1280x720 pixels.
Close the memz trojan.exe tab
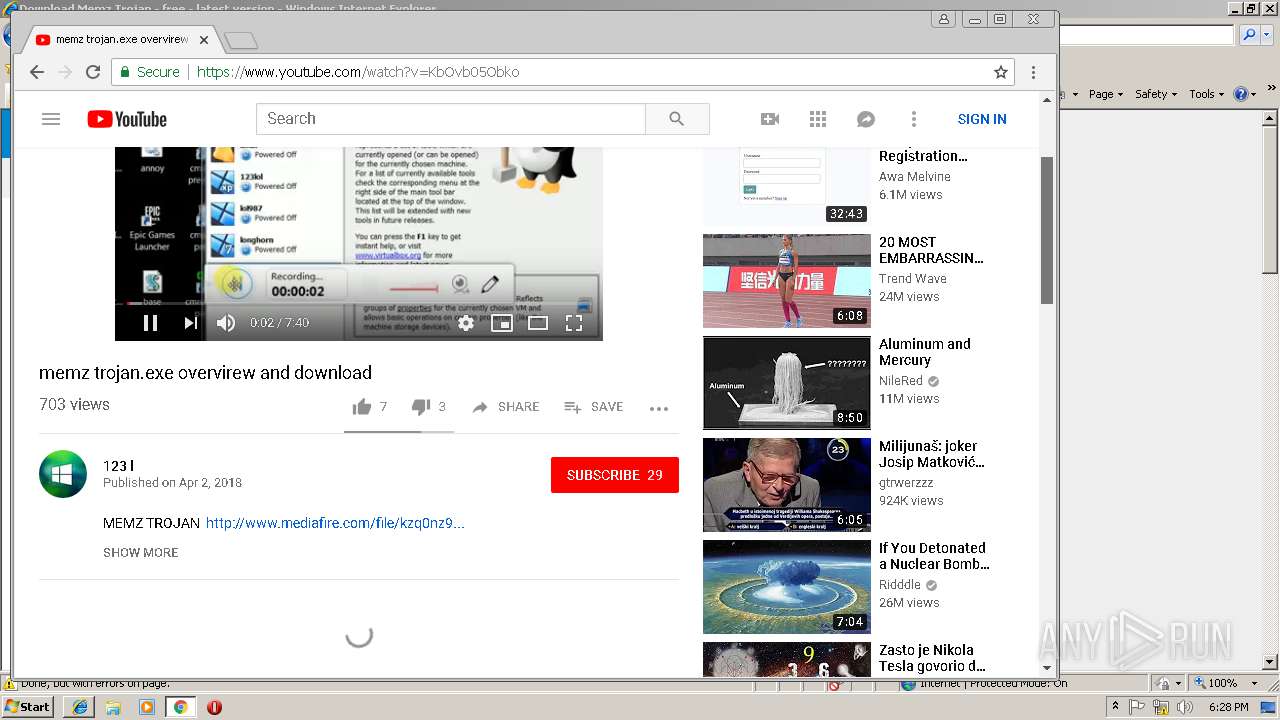click(x=204, y=40)
